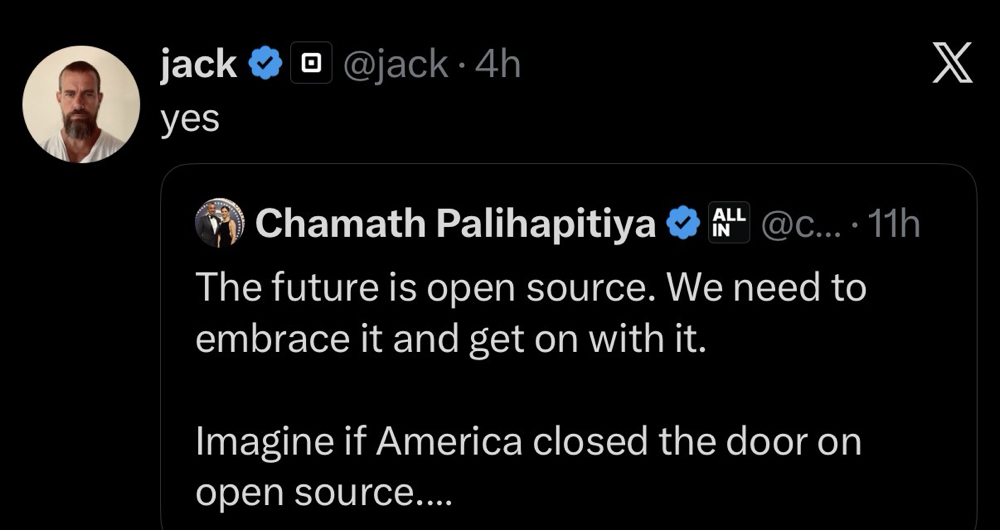Screen dimensions: 1000x530
Task: Open Chamath Palihapitiya's small avatar
Action: [x=219, y=223]
